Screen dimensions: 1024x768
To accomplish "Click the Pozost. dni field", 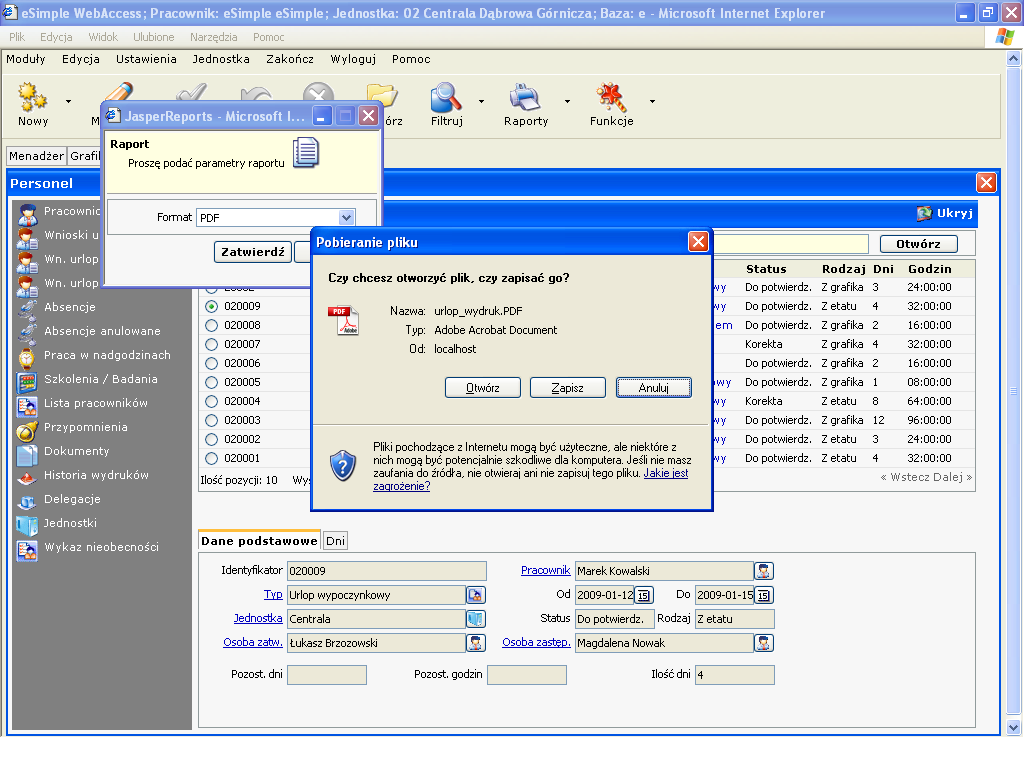I will coord(327,675).
